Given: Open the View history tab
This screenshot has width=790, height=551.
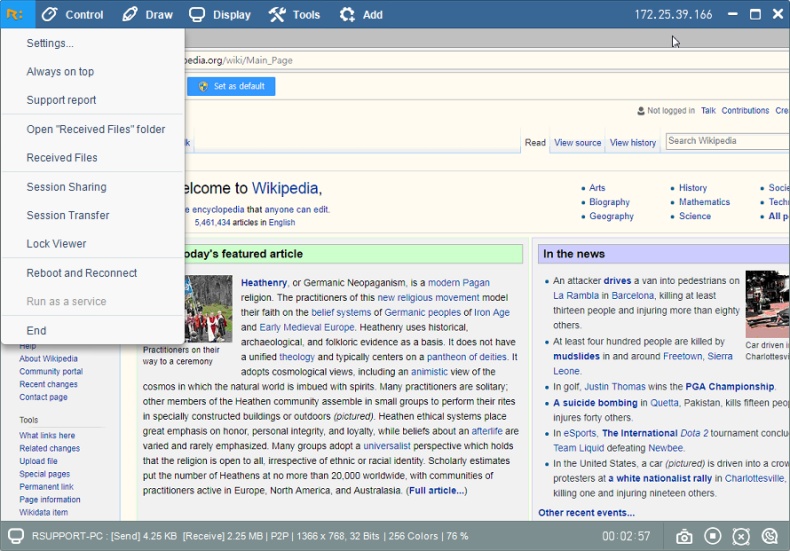Looking at the screenshot, I should pos(633,143).
